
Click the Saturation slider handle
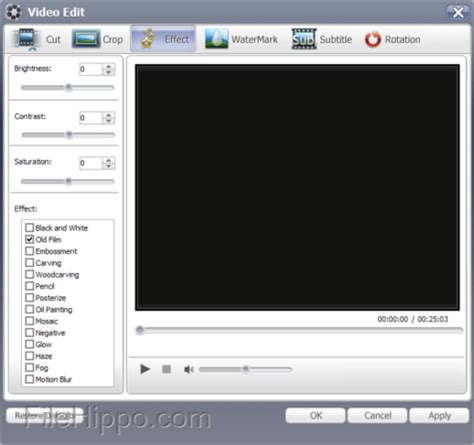[68, 181]
